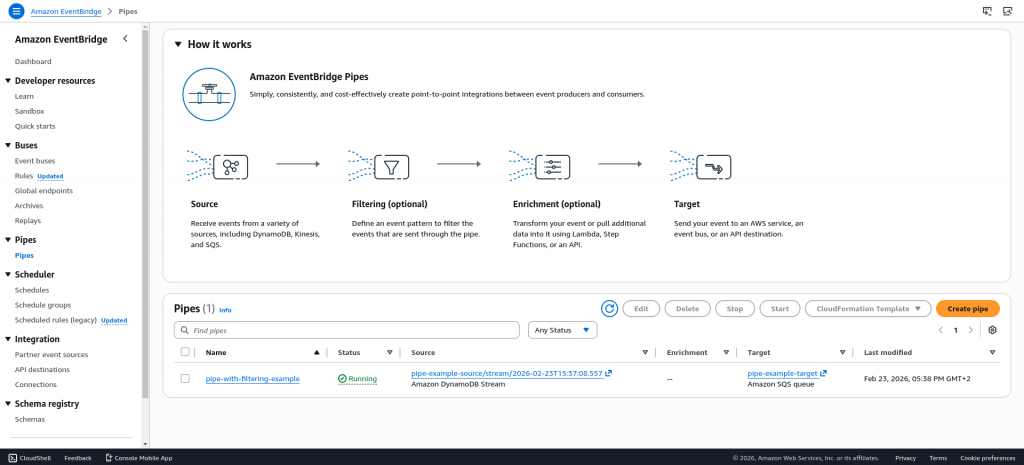Toggle the select-all pipes header checkbox
Screen dimensions: 1024x465
[185, 352]
